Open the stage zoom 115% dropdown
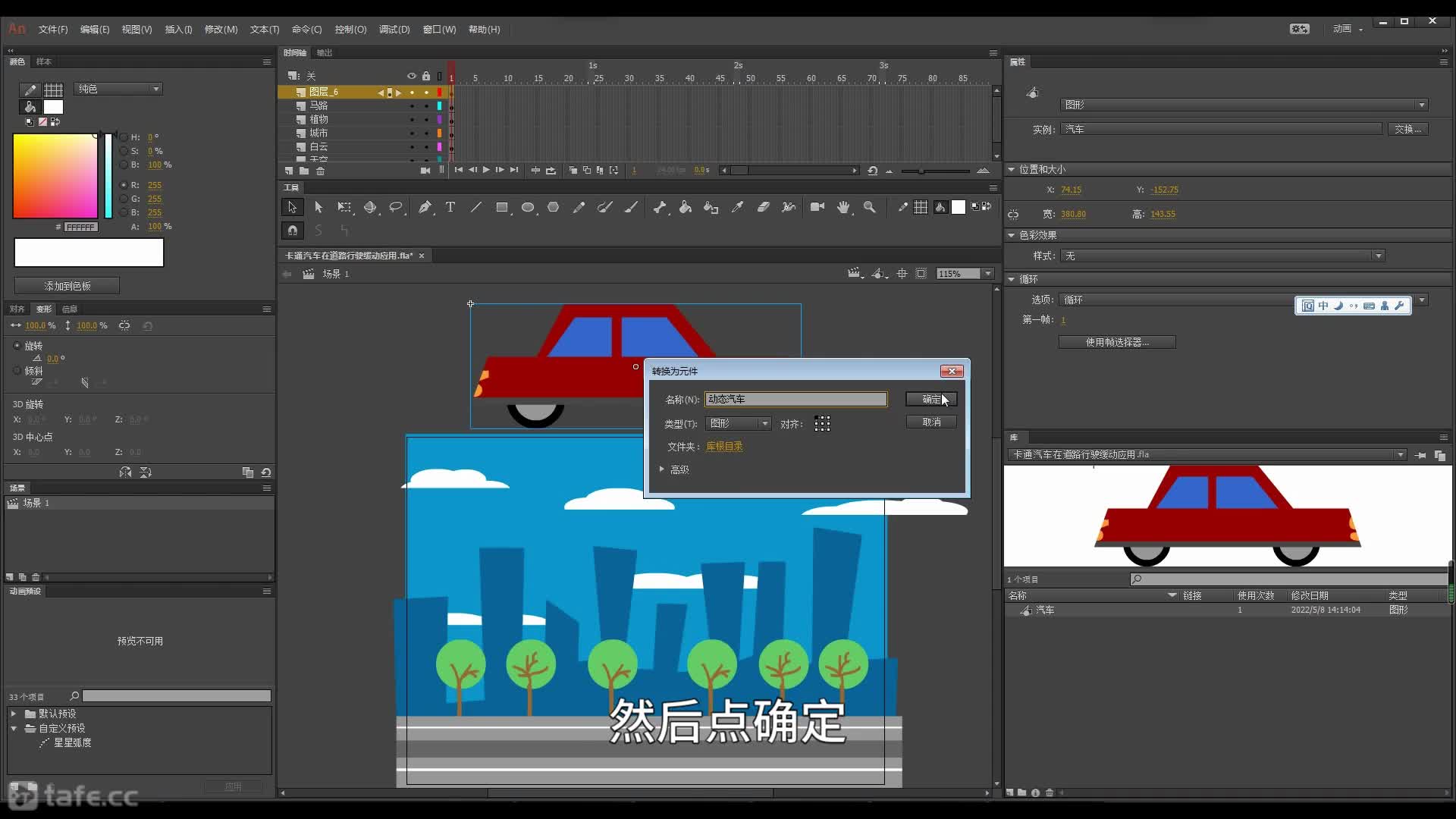The height and width of the screenshot is (819, 1456). 987,274
